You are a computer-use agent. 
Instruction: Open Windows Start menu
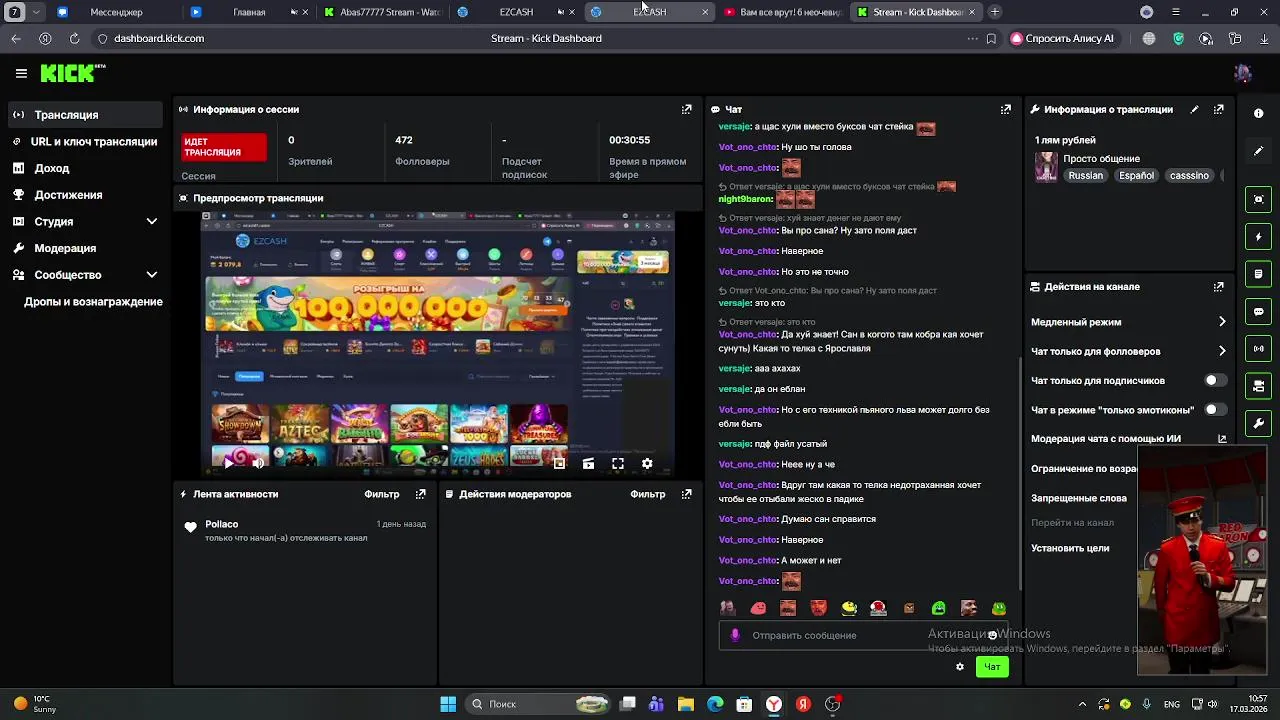(448, 704)
